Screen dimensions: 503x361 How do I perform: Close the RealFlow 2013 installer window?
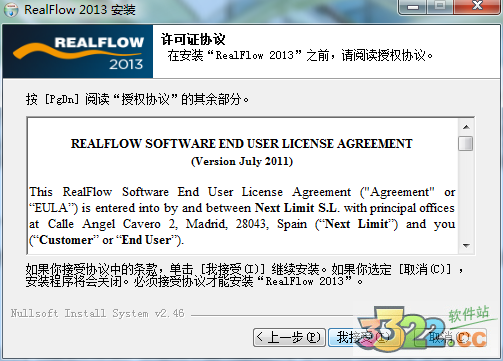[477, 6]
